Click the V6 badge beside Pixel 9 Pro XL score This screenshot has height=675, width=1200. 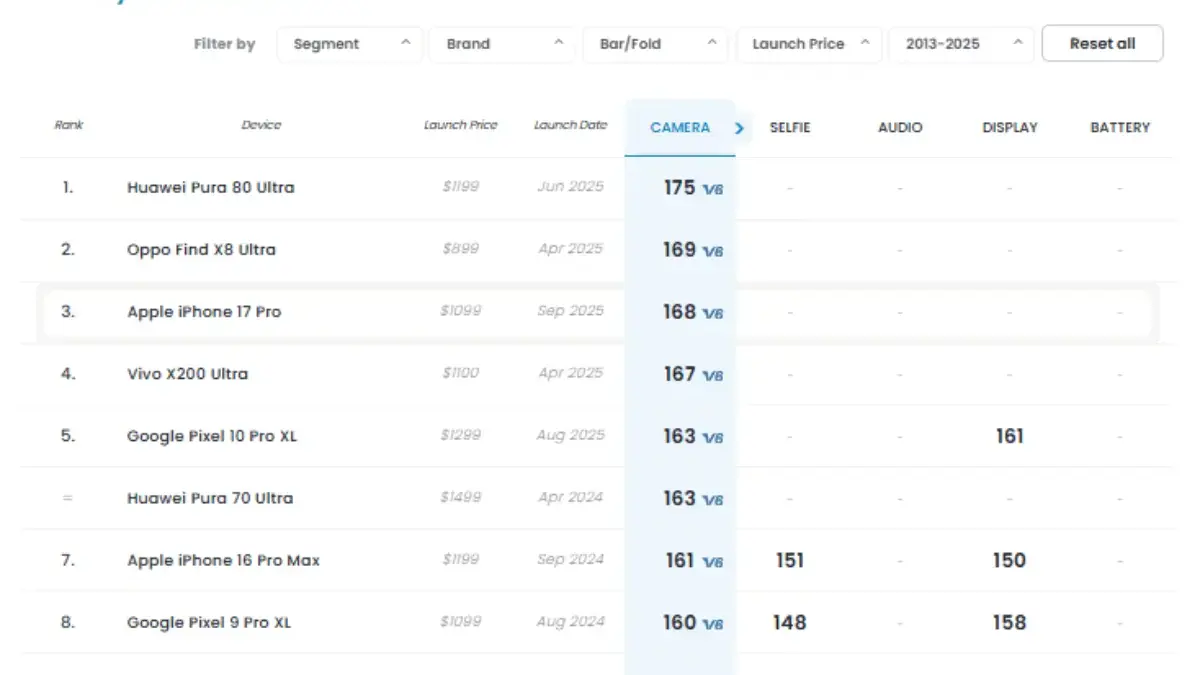click(712, 624)
